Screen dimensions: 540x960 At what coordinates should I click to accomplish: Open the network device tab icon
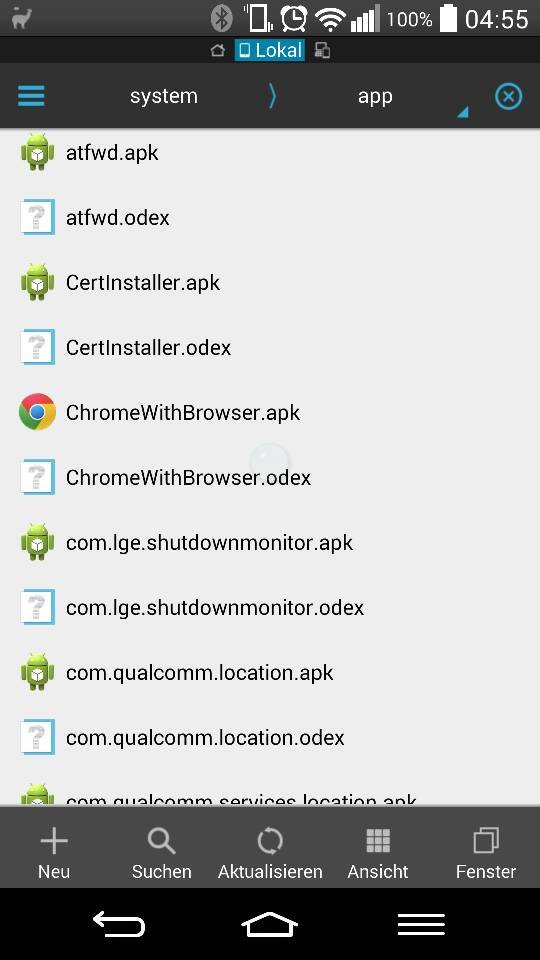322,50
